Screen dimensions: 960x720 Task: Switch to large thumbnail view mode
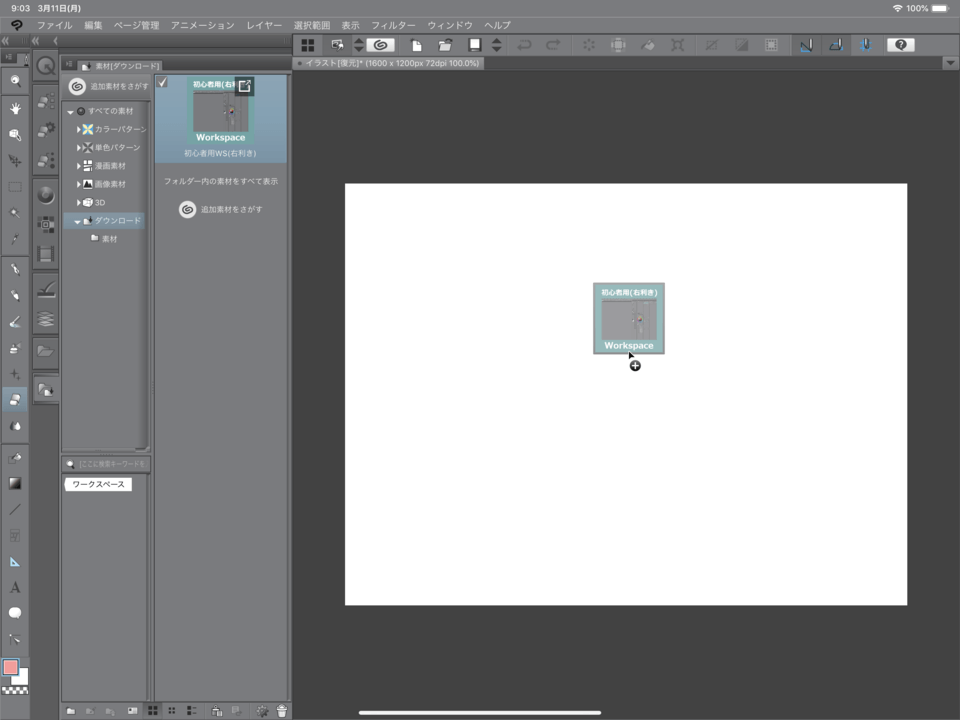(153, 711)
